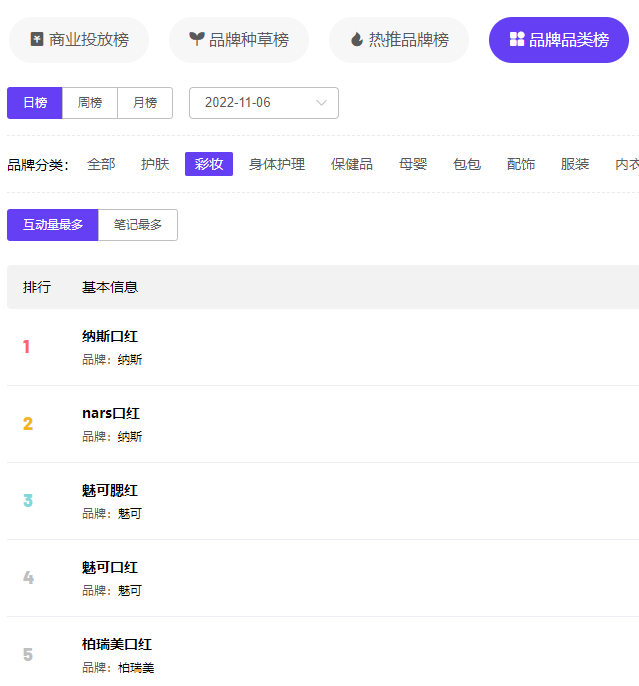Click the grid icon beside 品牌品类榜
The width and height of the screenshot is (639, 686).
(517, 39)
